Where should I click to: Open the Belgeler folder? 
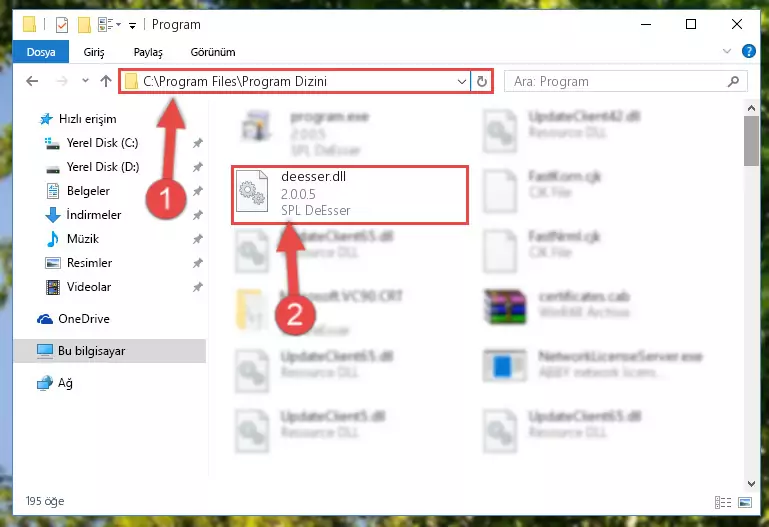pyautogui.click(x=77, y=191)
